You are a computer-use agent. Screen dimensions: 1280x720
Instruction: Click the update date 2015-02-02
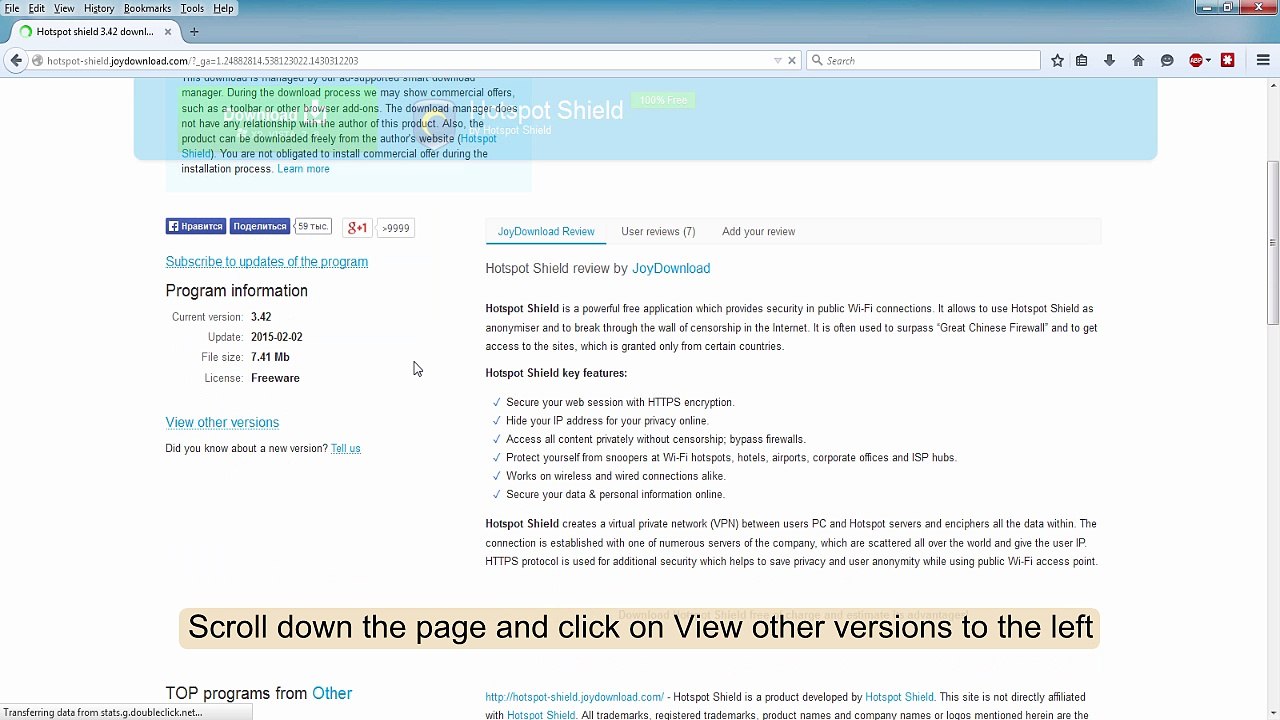pyautogui.click(x=277, y=338)
